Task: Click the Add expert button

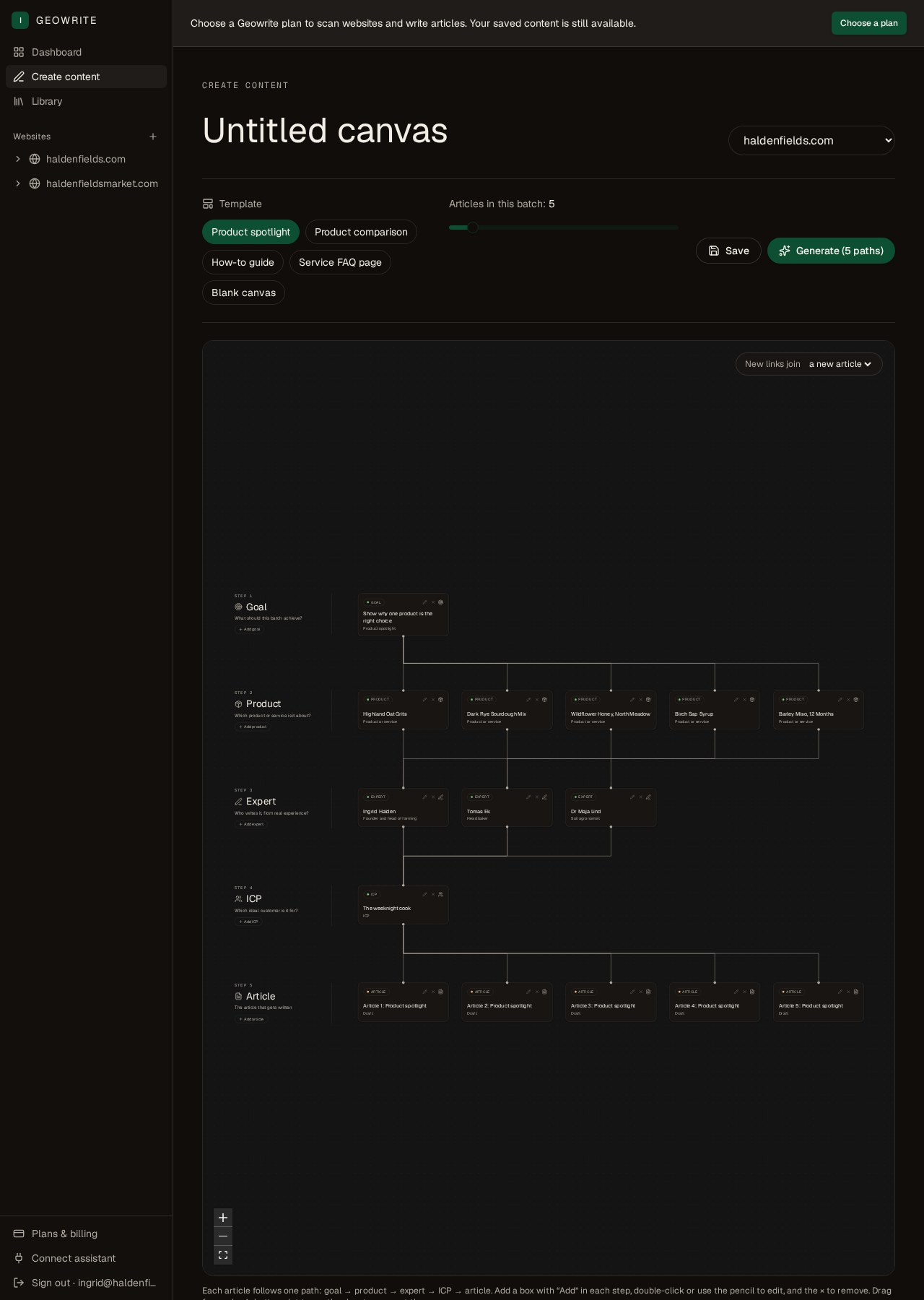Action: pos(251,824)
